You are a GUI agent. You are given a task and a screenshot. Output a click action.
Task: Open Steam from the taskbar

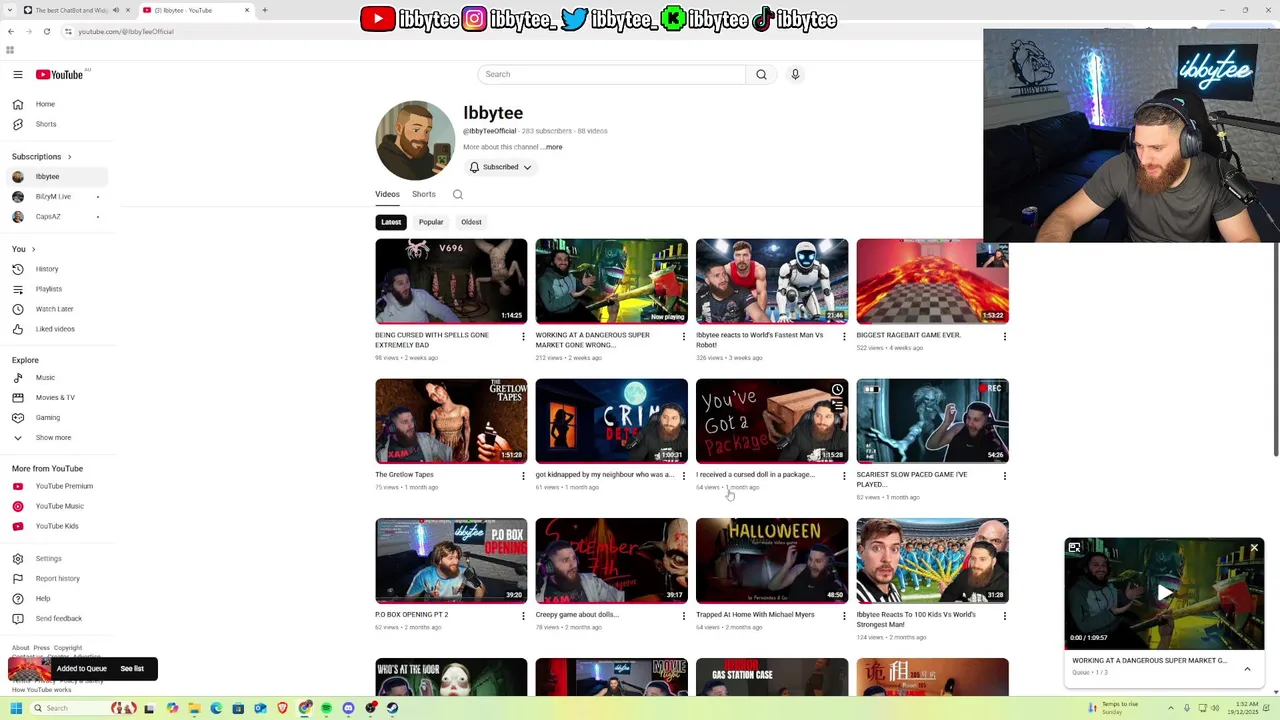coord(392,708)
